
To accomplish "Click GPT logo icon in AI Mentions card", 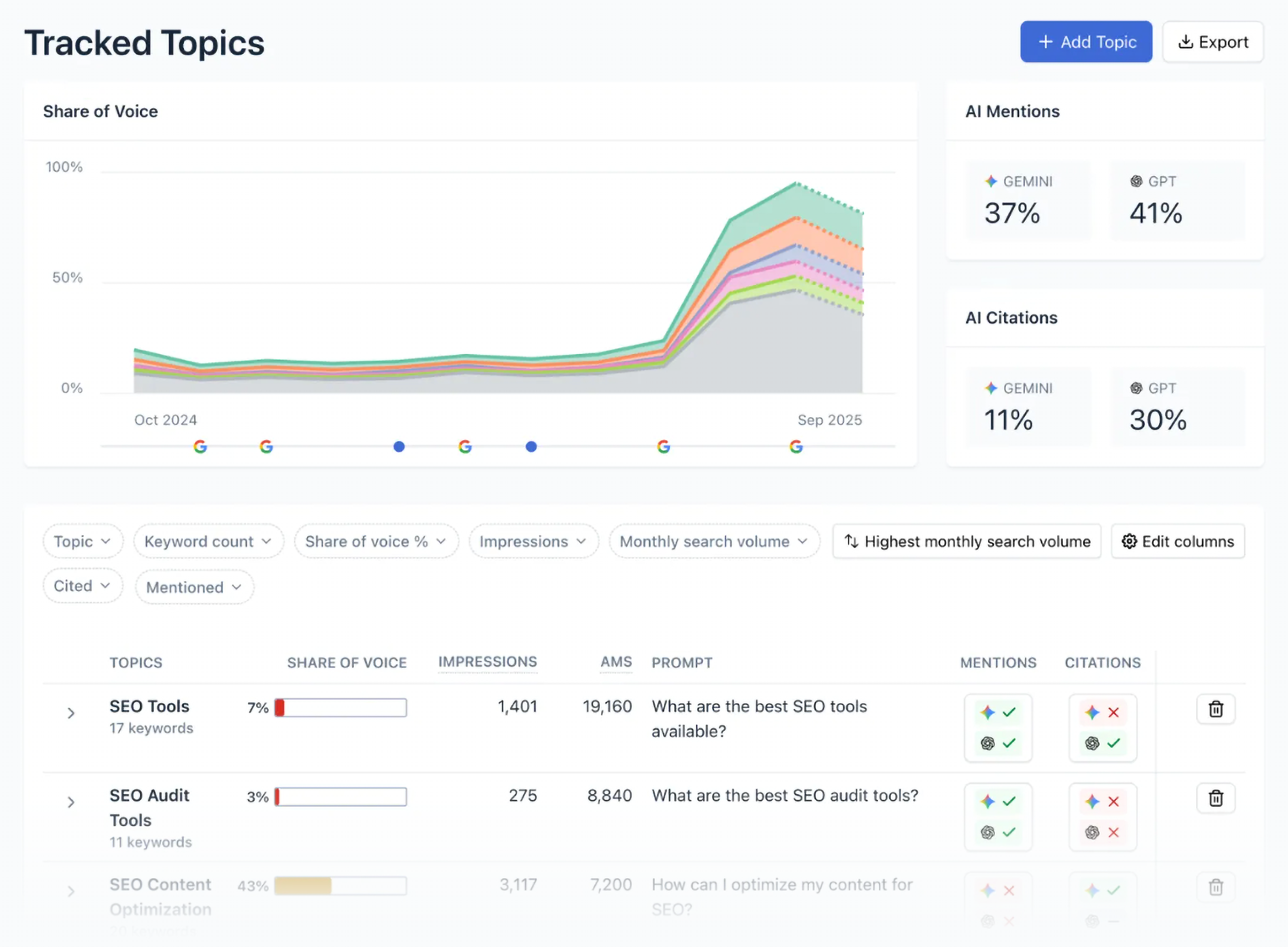I will tap(1136, 181).
